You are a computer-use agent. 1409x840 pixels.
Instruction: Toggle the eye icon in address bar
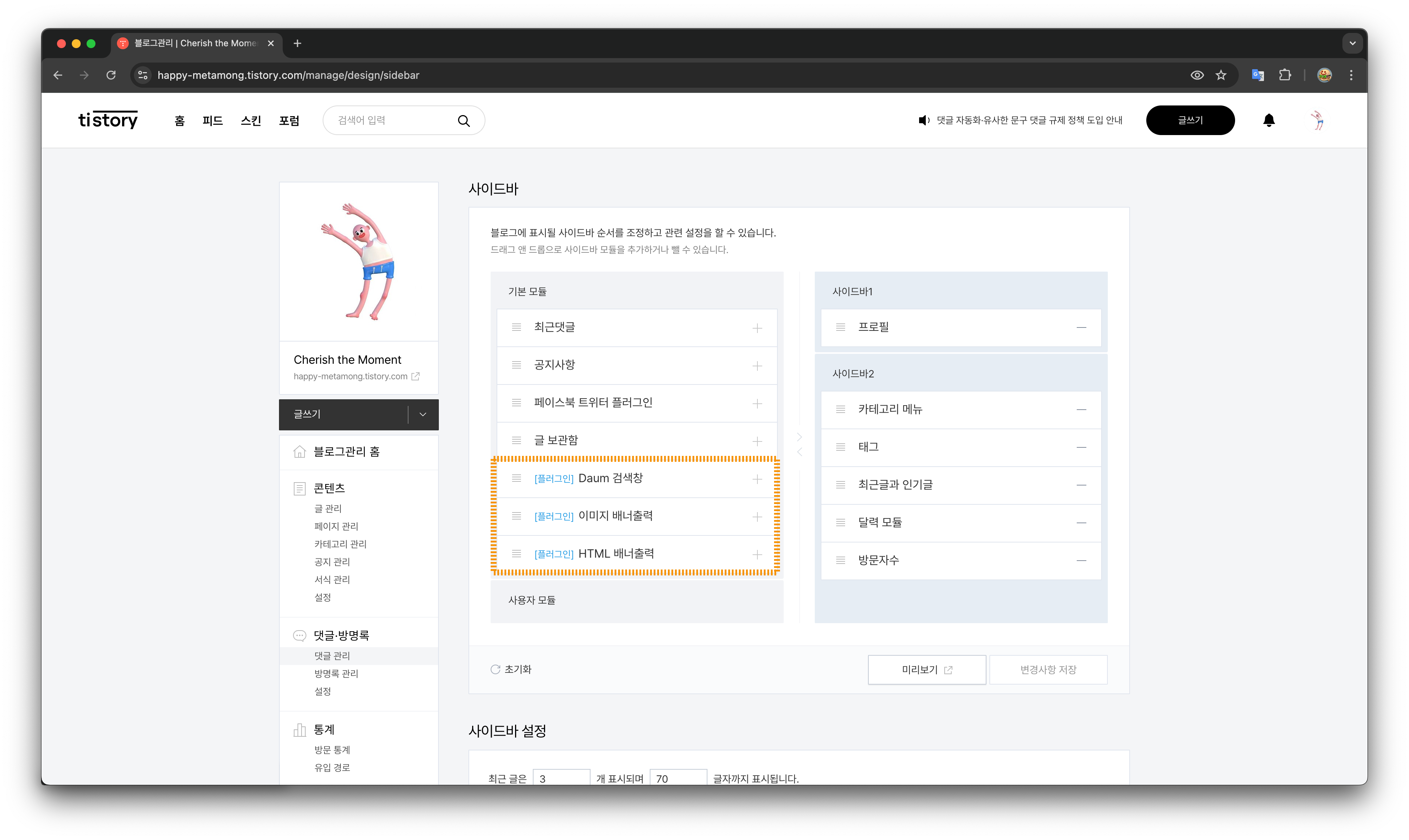point(1197,75)
